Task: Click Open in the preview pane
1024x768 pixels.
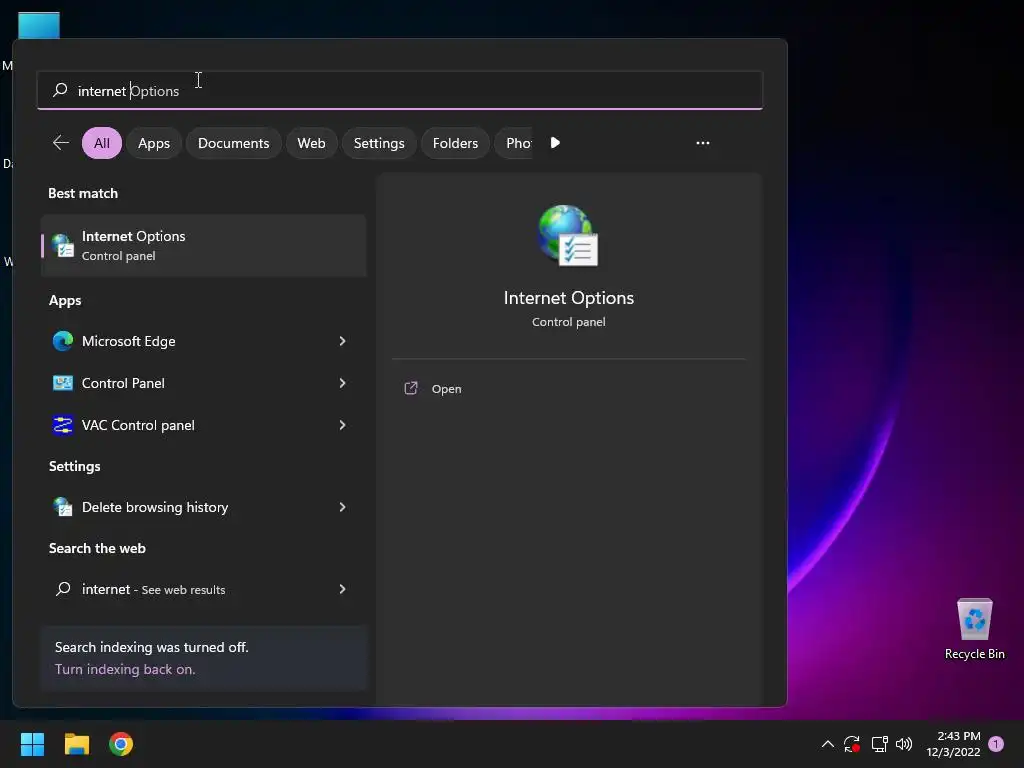Action: [x=446, y=389]
